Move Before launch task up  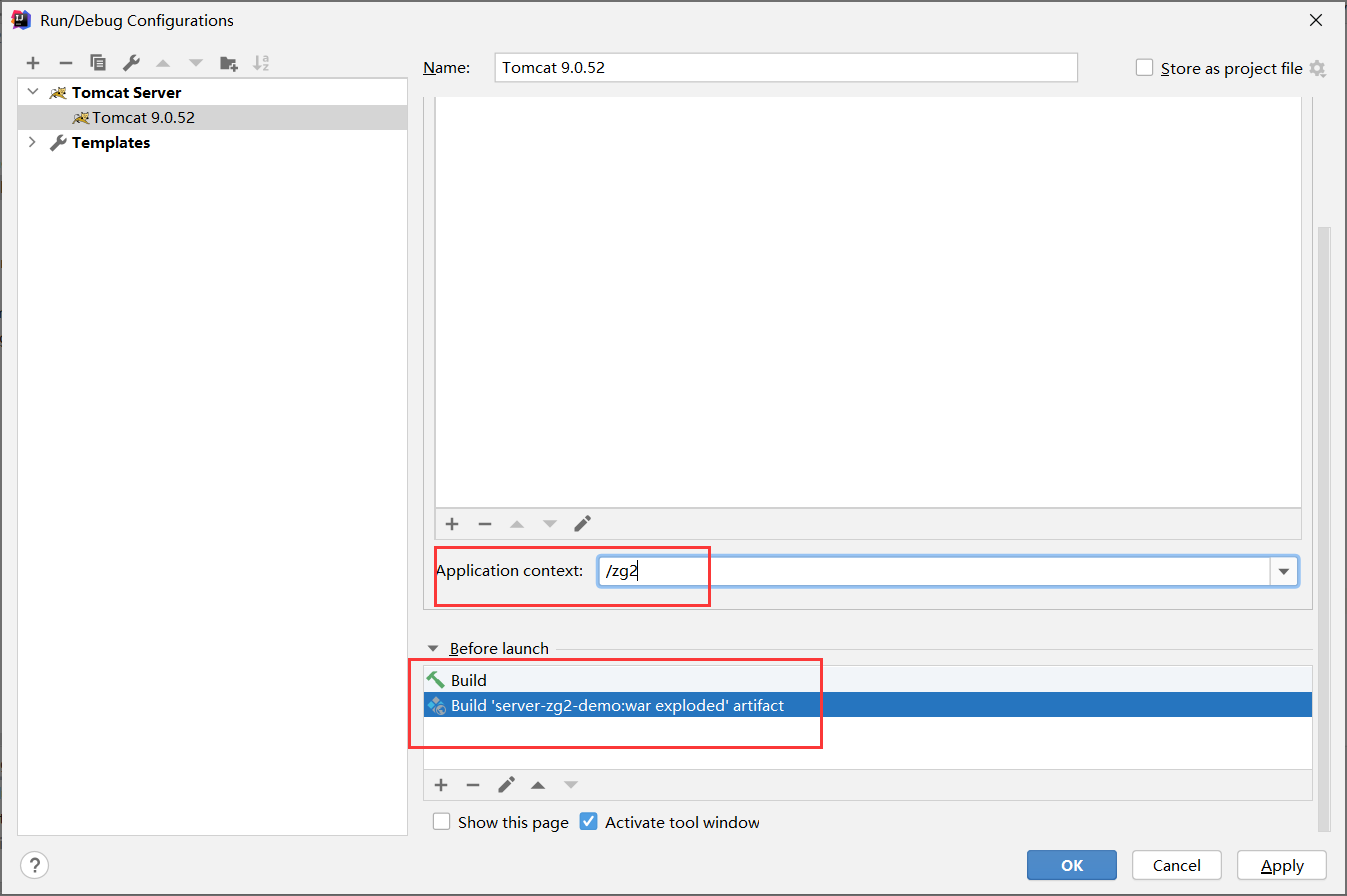coord(538,785)
